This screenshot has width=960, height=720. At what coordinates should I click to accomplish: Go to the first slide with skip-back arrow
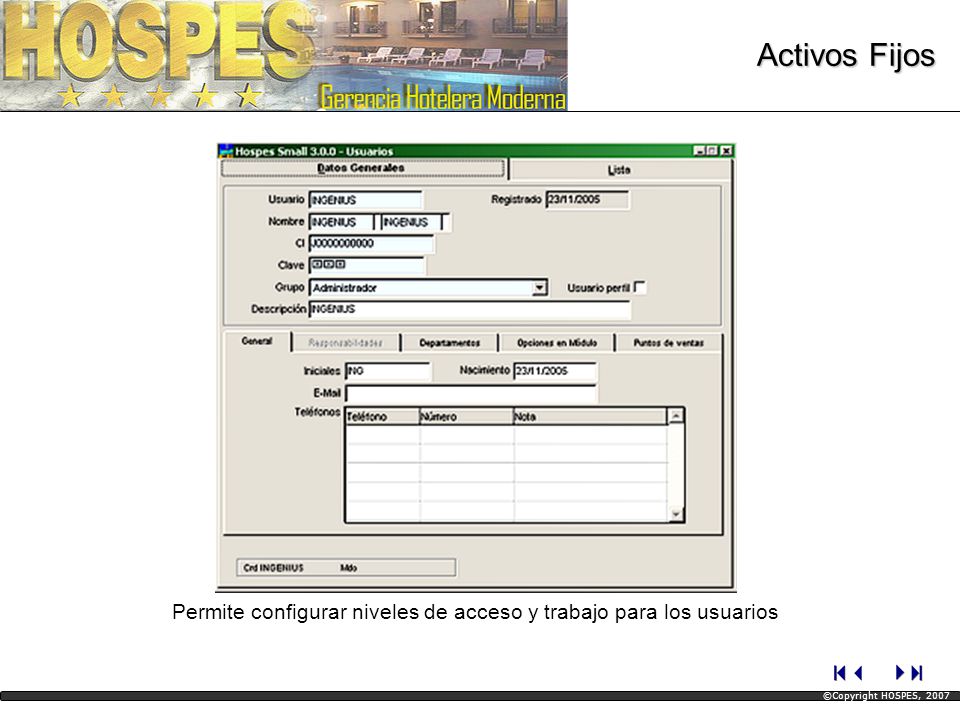point(839,673)
